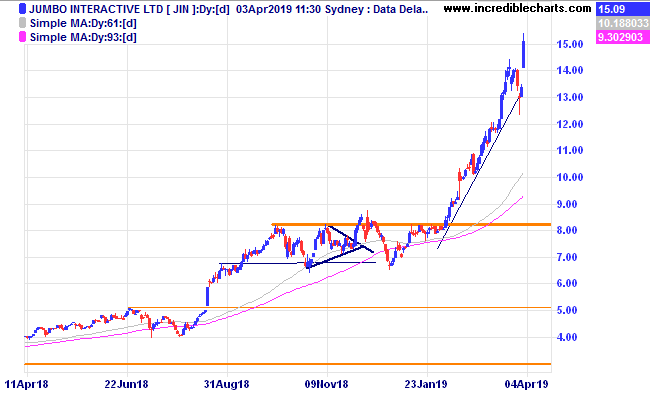Click the 23Jan19 date axis label
651x395 pixels.
[426, 384]
